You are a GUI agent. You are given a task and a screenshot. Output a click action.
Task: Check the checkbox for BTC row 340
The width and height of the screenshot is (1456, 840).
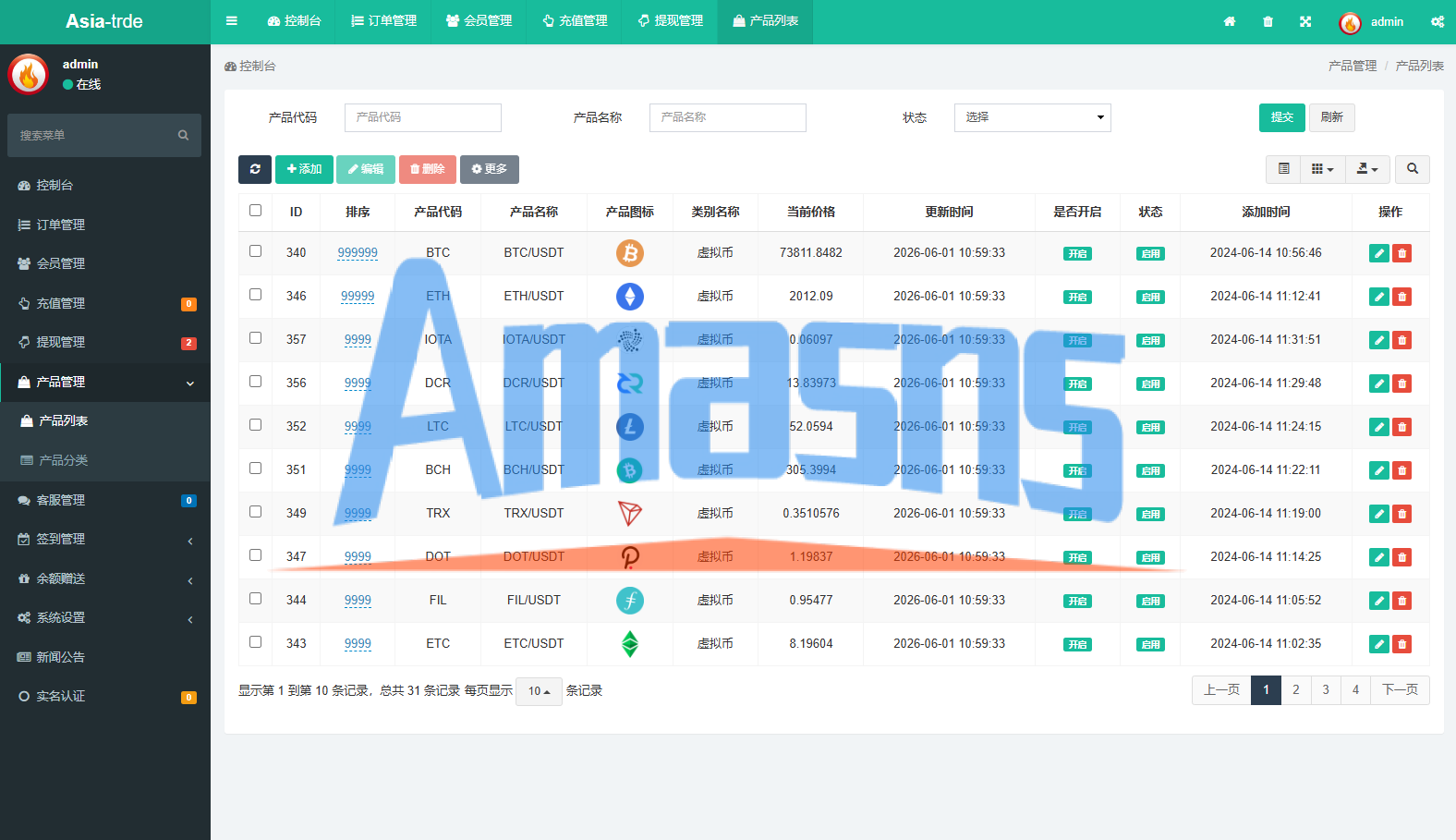pos(256,251)
